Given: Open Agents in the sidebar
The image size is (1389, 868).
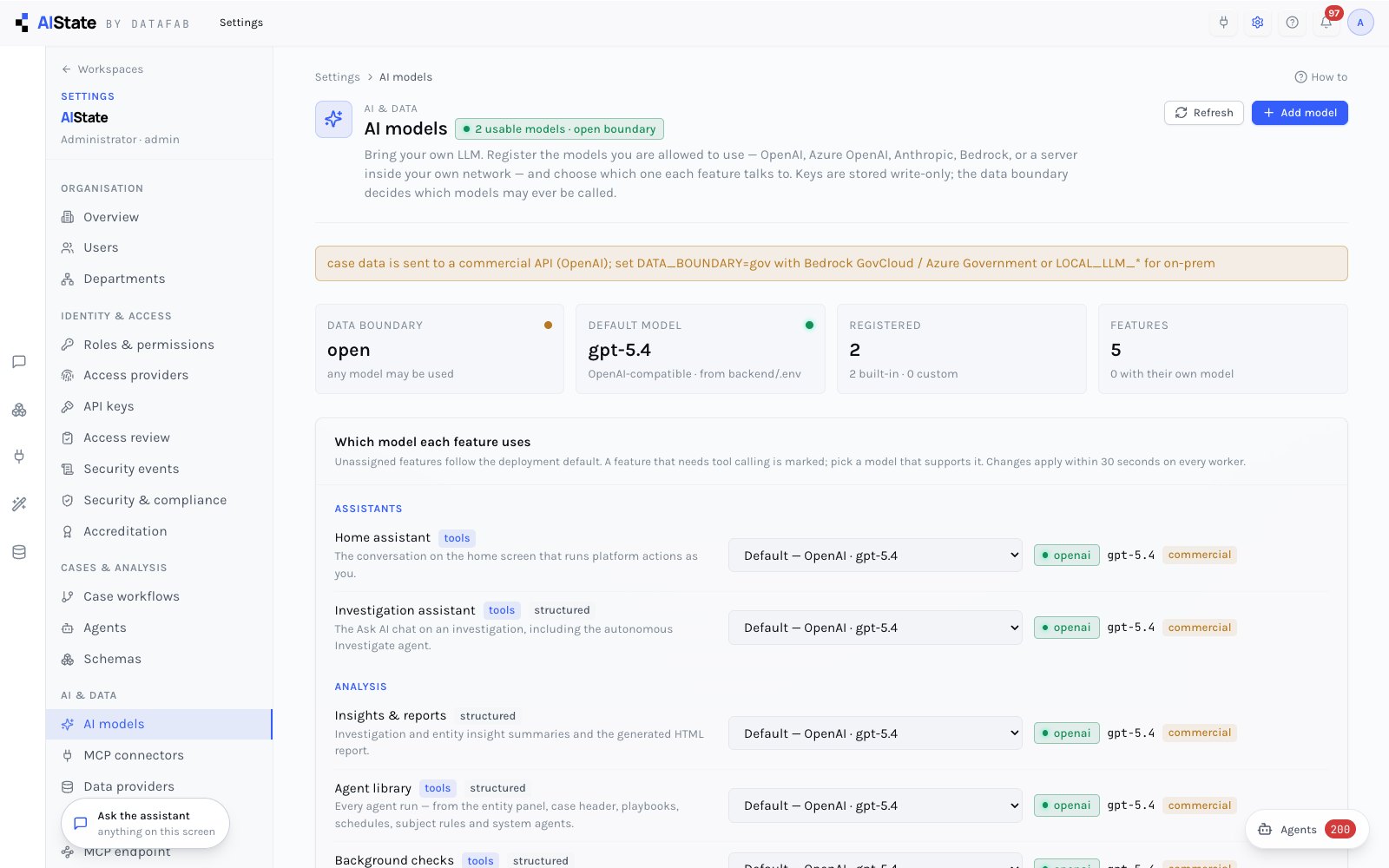Looking at the screenshot, I should click(x=160, y=628).
